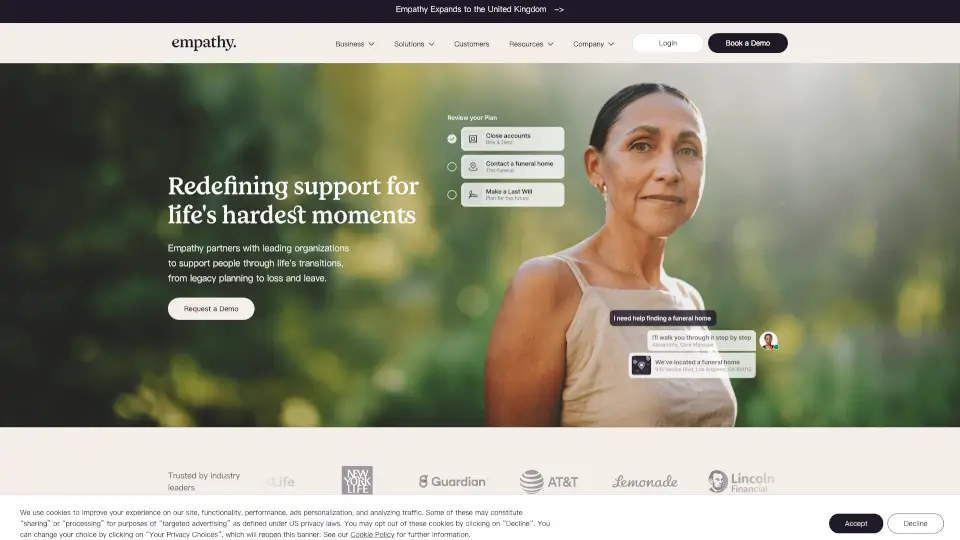The width and height of the screenshot is (960, 540).
Task: Open the Company menu
Action: coord(593,44)
